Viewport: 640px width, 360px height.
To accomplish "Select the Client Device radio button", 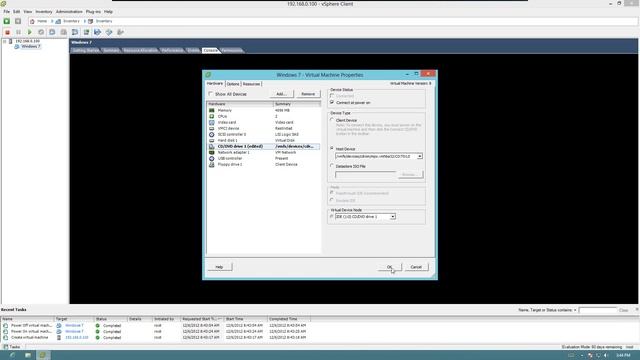I will (x=332, y=120).
